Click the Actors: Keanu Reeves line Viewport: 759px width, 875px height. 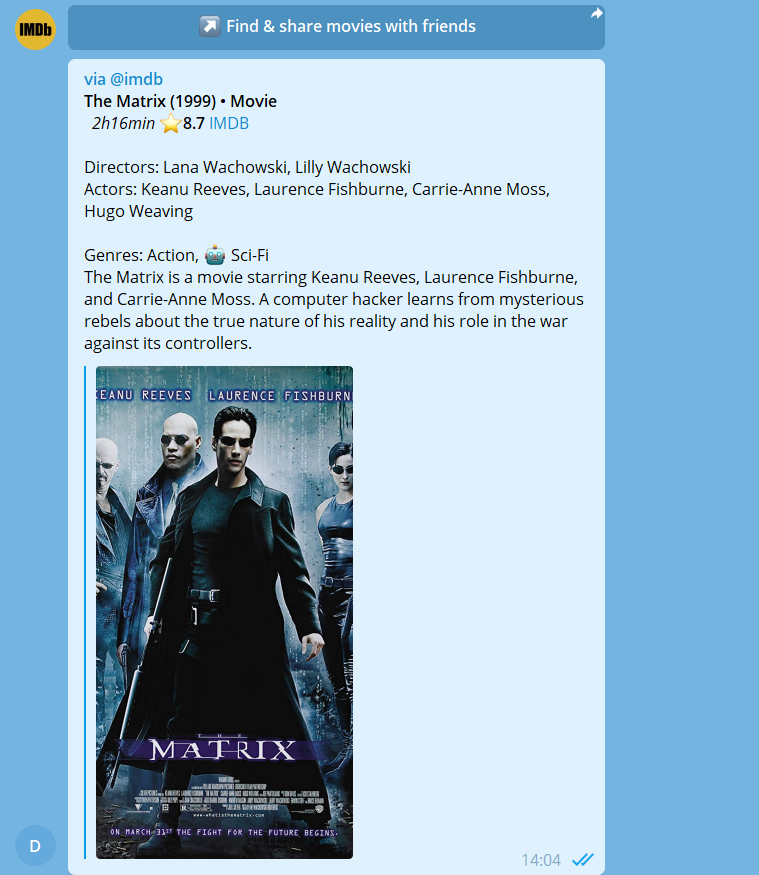coord(317,200)
